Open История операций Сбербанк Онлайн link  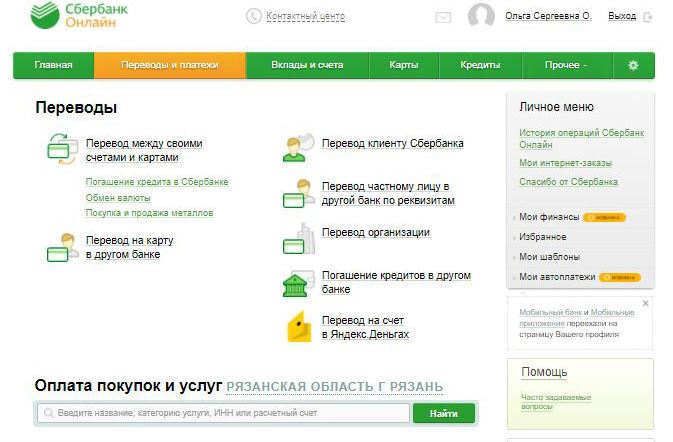[x=582, y=139]
